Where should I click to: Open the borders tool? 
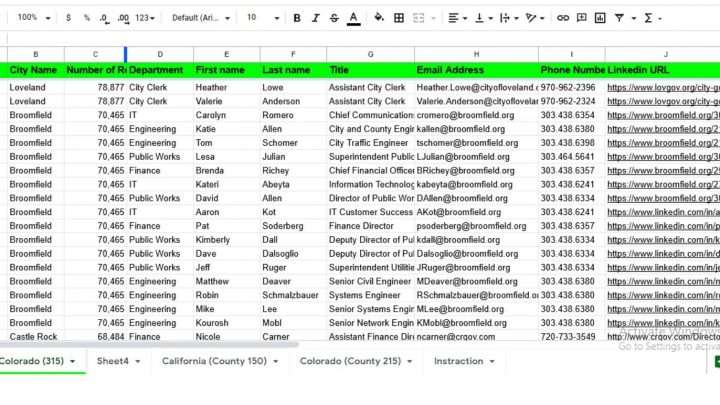click(400, 18)
